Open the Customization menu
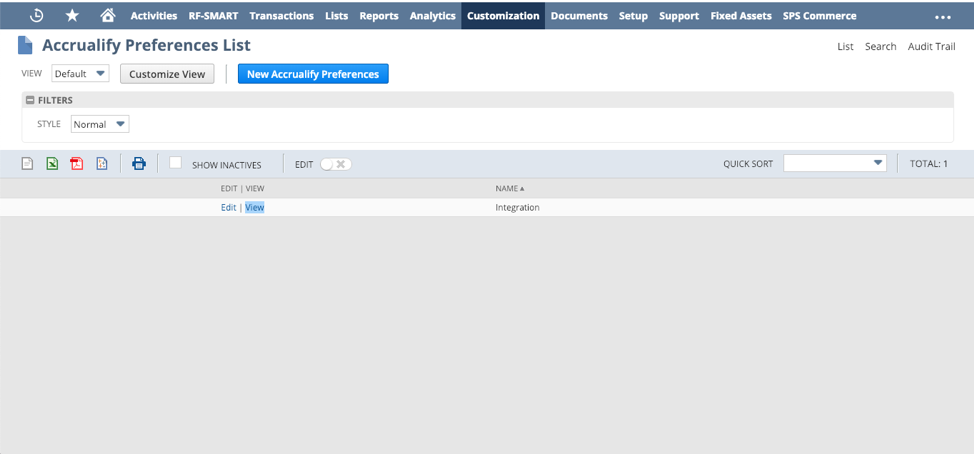Image resolution: width=974 pixels, height=454 pixels. [x=503, y=16]
